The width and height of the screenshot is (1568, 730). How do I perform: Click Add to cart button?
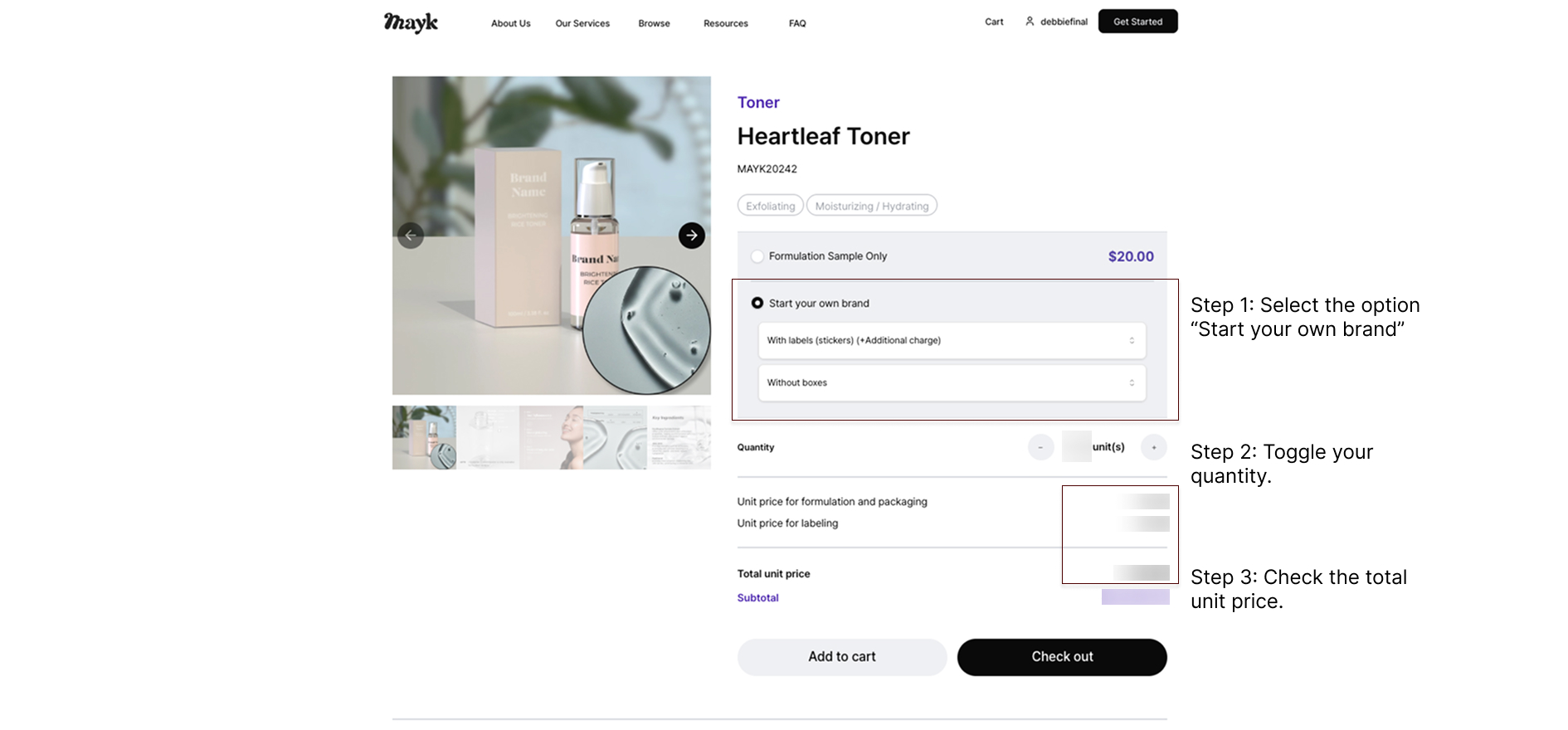point(842,657)
